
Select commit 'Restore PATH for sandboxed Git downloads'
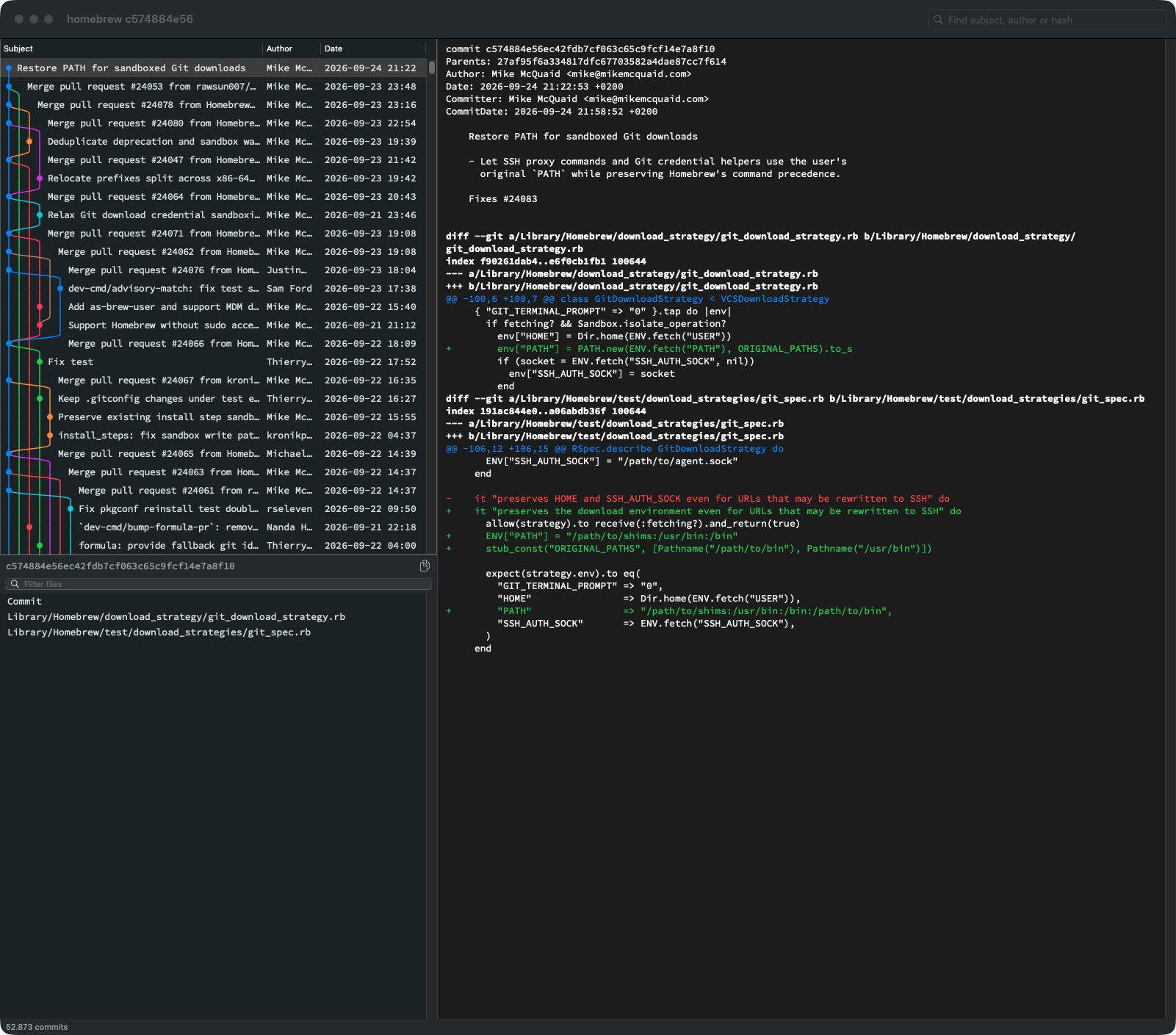(x=213, y=68)
